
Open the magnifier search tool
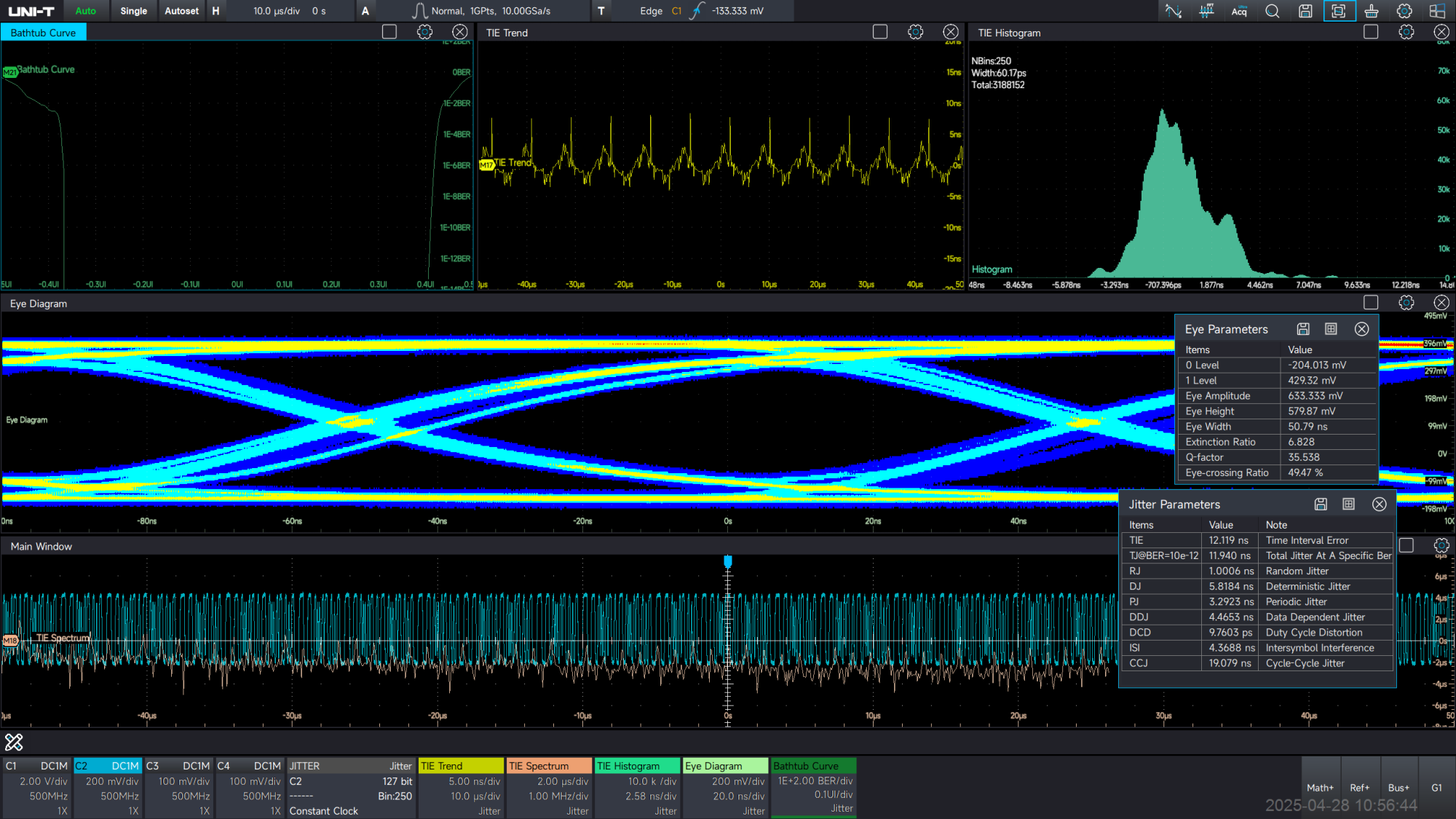[1272, 11]
